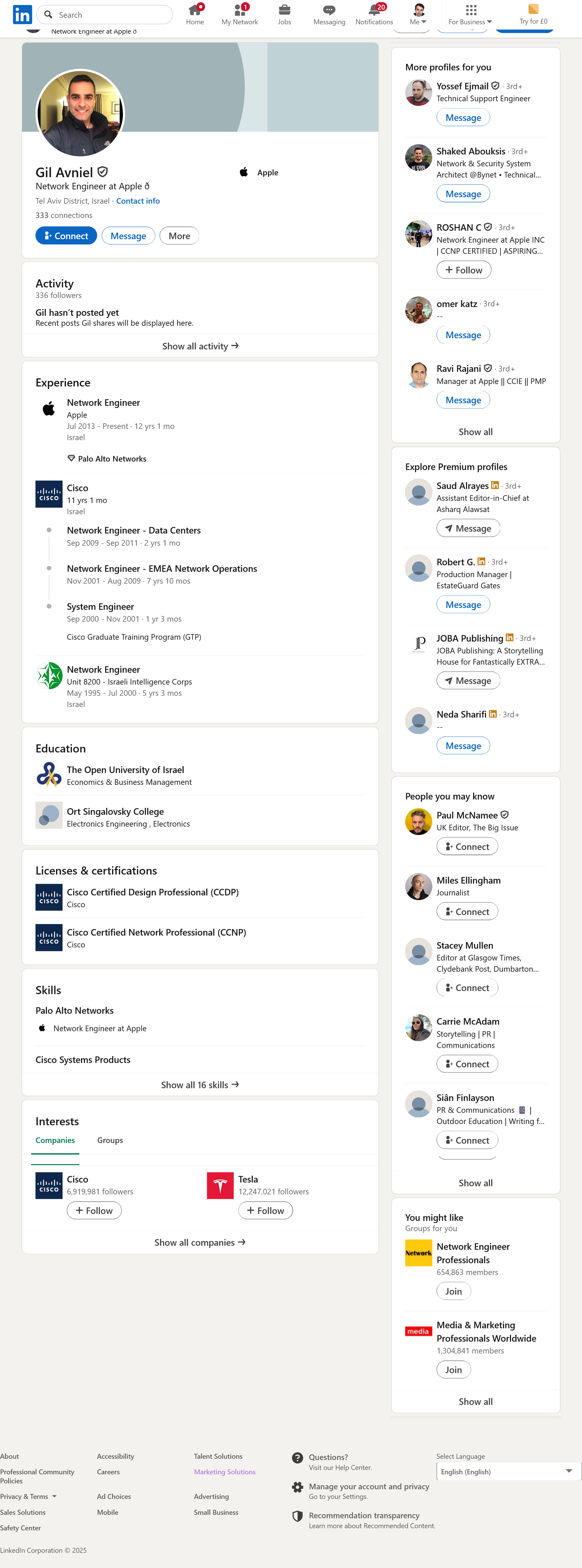Open the Help Center question mark icon
Image resolution: width=582 pixels, height=1568 pixels.
pos(298,1457)
